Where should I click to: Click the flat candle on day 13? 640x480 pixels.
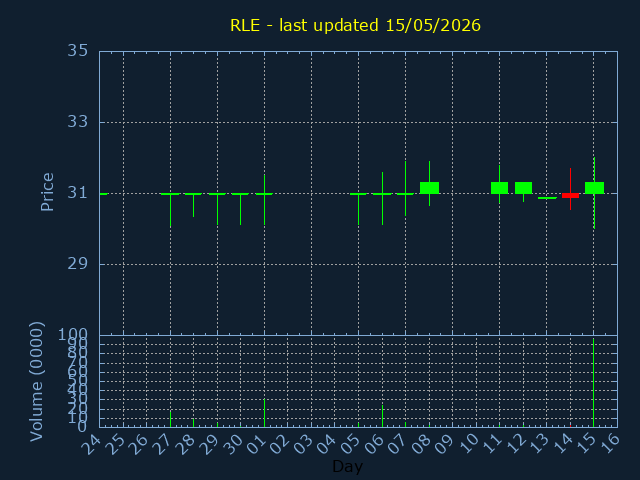click(x=547, y=198)
